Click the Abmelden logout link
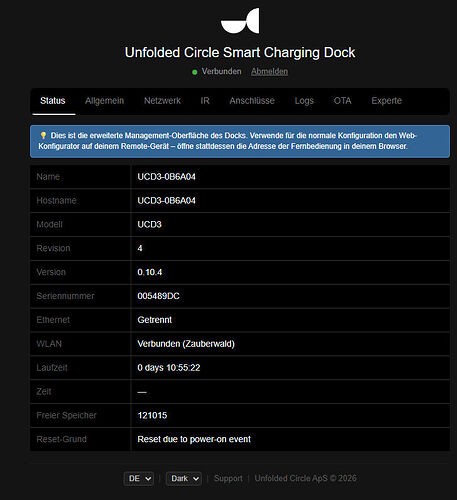Image resolution: width=457 pixels, height=500 pixels. point(270,71)
